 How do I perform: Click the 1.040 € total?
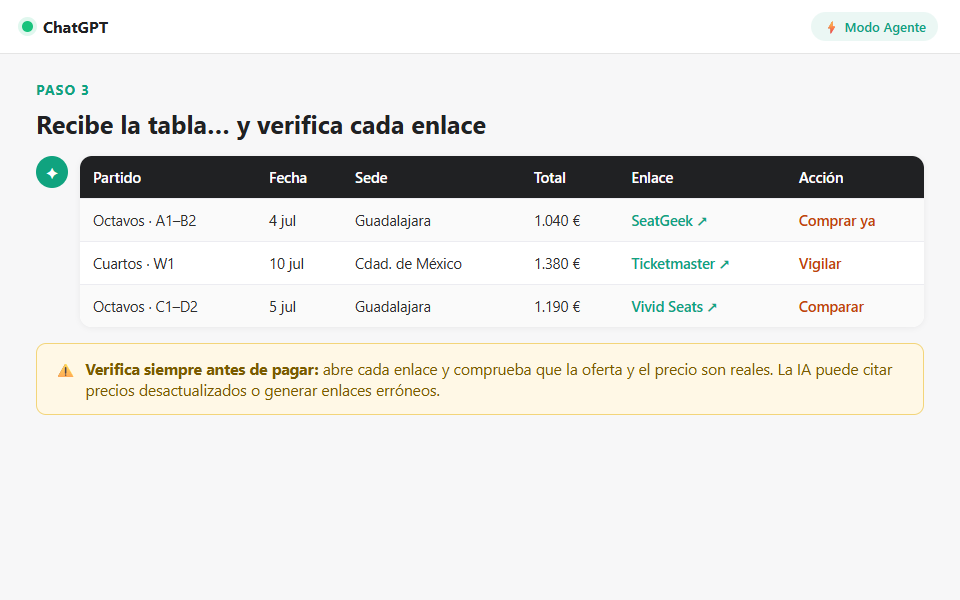coord(557,221)
